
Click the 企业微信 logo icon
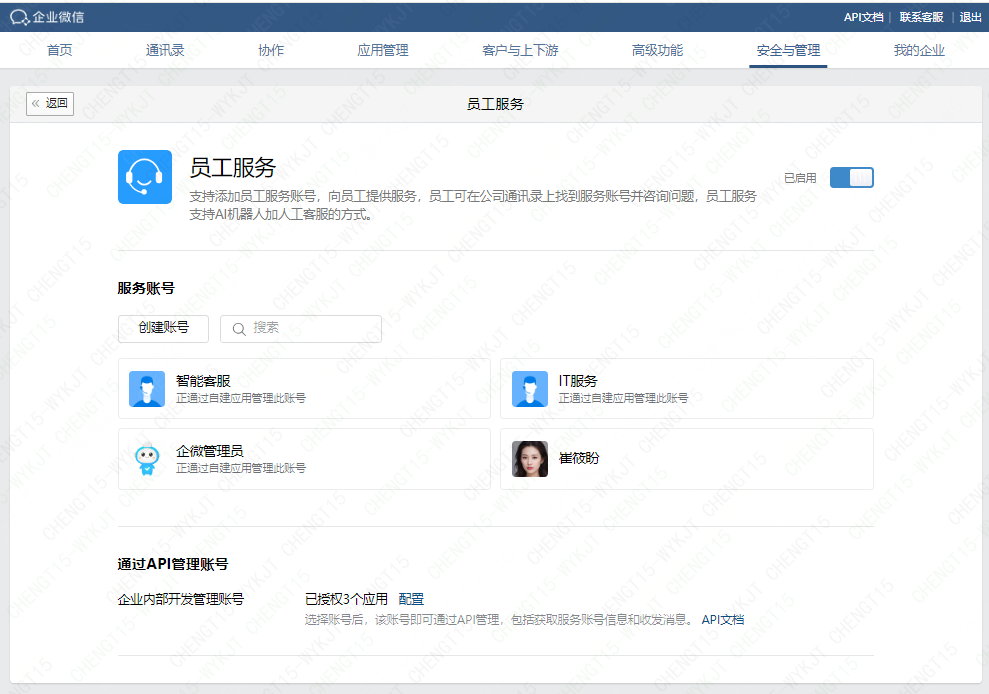20,18
